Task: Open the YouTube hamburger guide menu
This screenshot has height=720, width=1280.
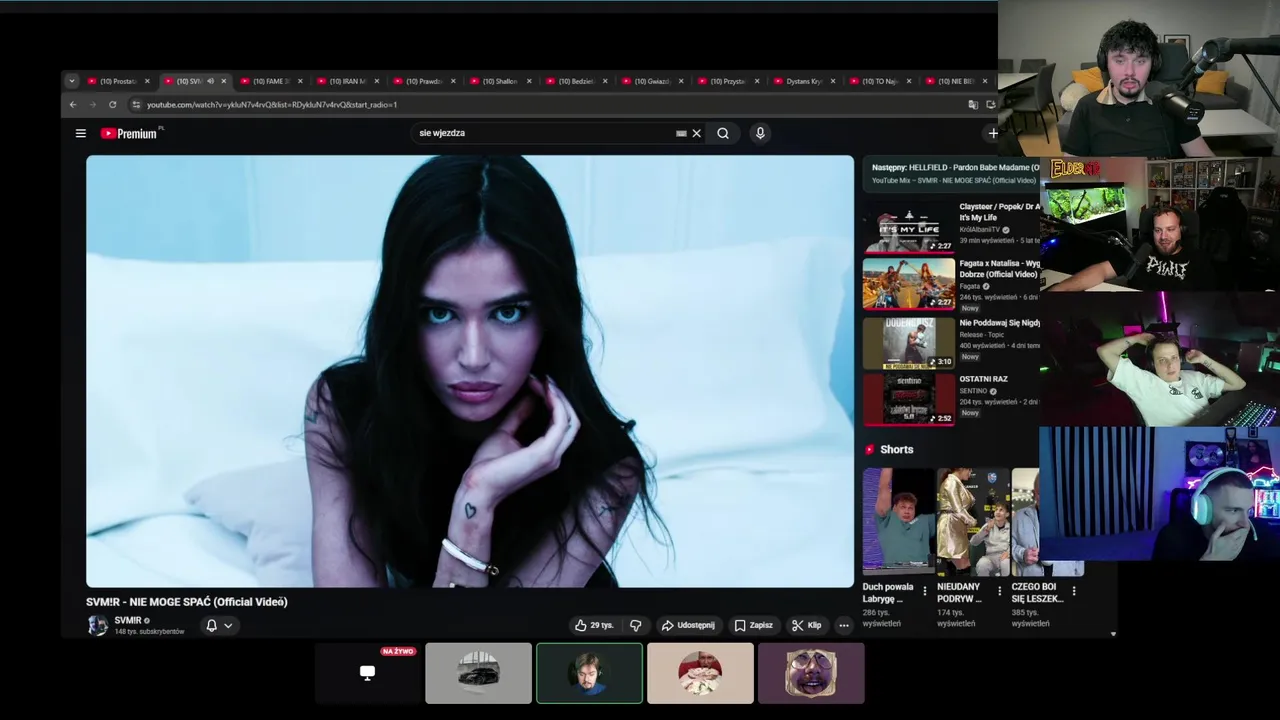Action: point(81,133)
